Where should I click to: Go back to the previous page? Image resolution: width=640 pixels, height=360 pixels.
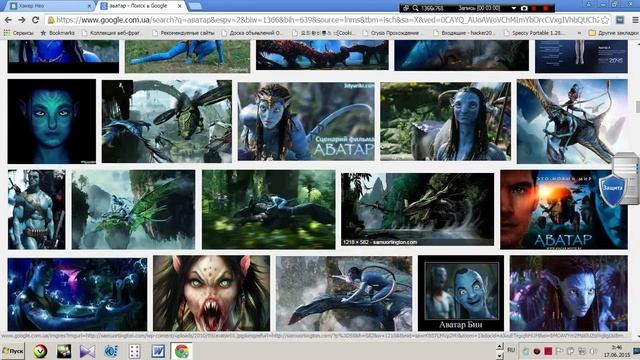(8, 20)
